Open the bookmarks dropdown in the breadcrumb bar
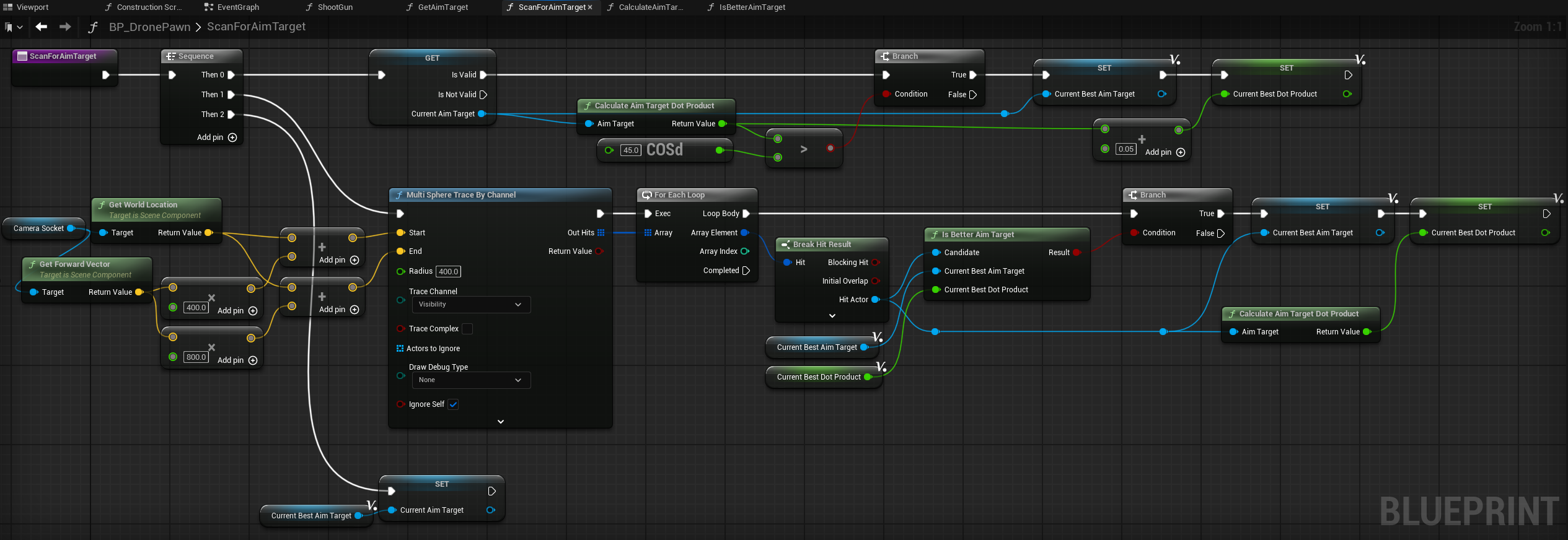 14,27
